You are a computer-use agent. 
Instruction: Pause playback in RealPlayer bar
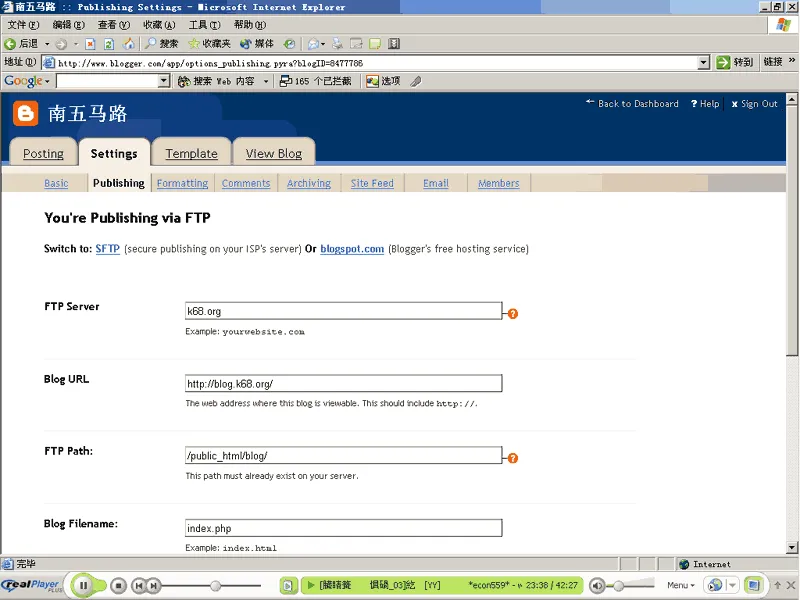[84, 585]
